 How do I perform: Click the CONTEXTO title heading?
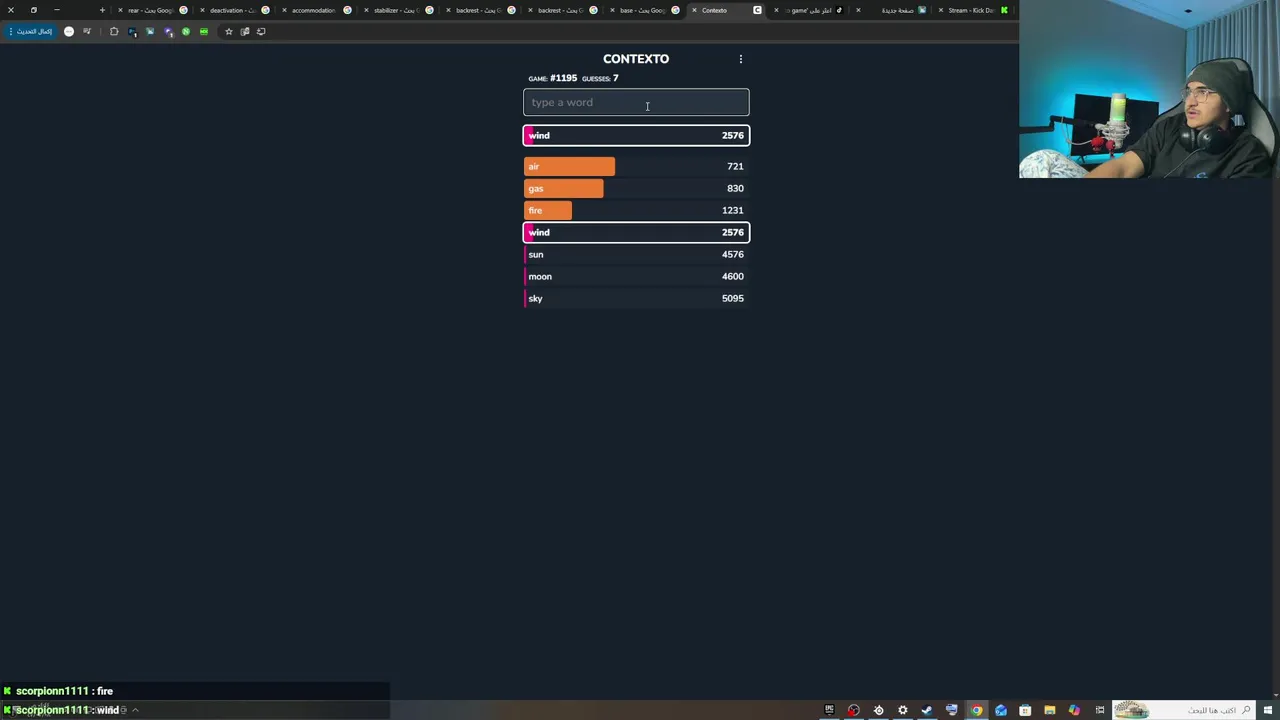pyautogui.click(x=636, y=59)
